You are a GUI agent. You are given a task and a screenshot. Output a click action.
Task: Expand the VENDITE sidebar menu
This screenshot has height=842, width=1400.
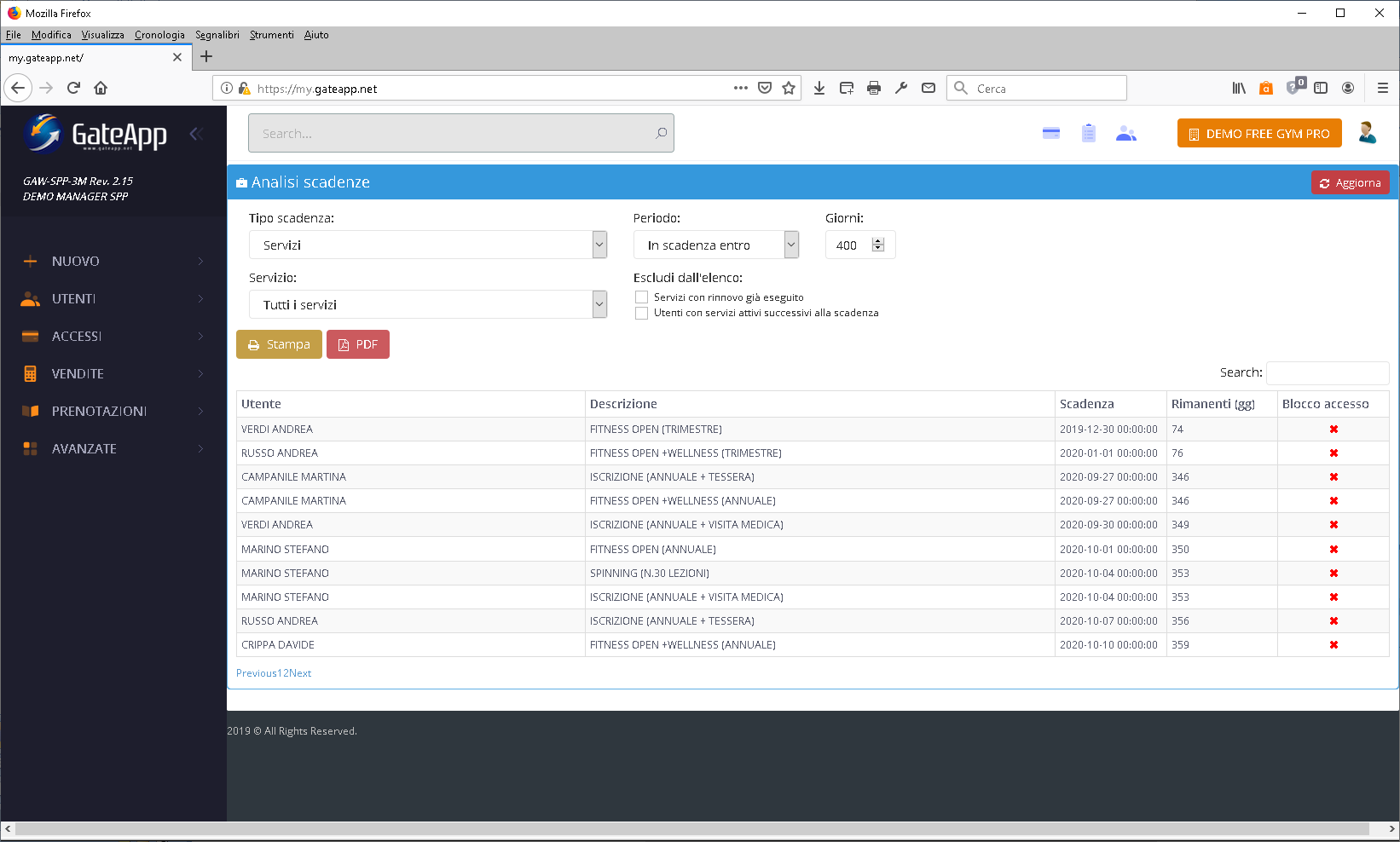point(113,373)
